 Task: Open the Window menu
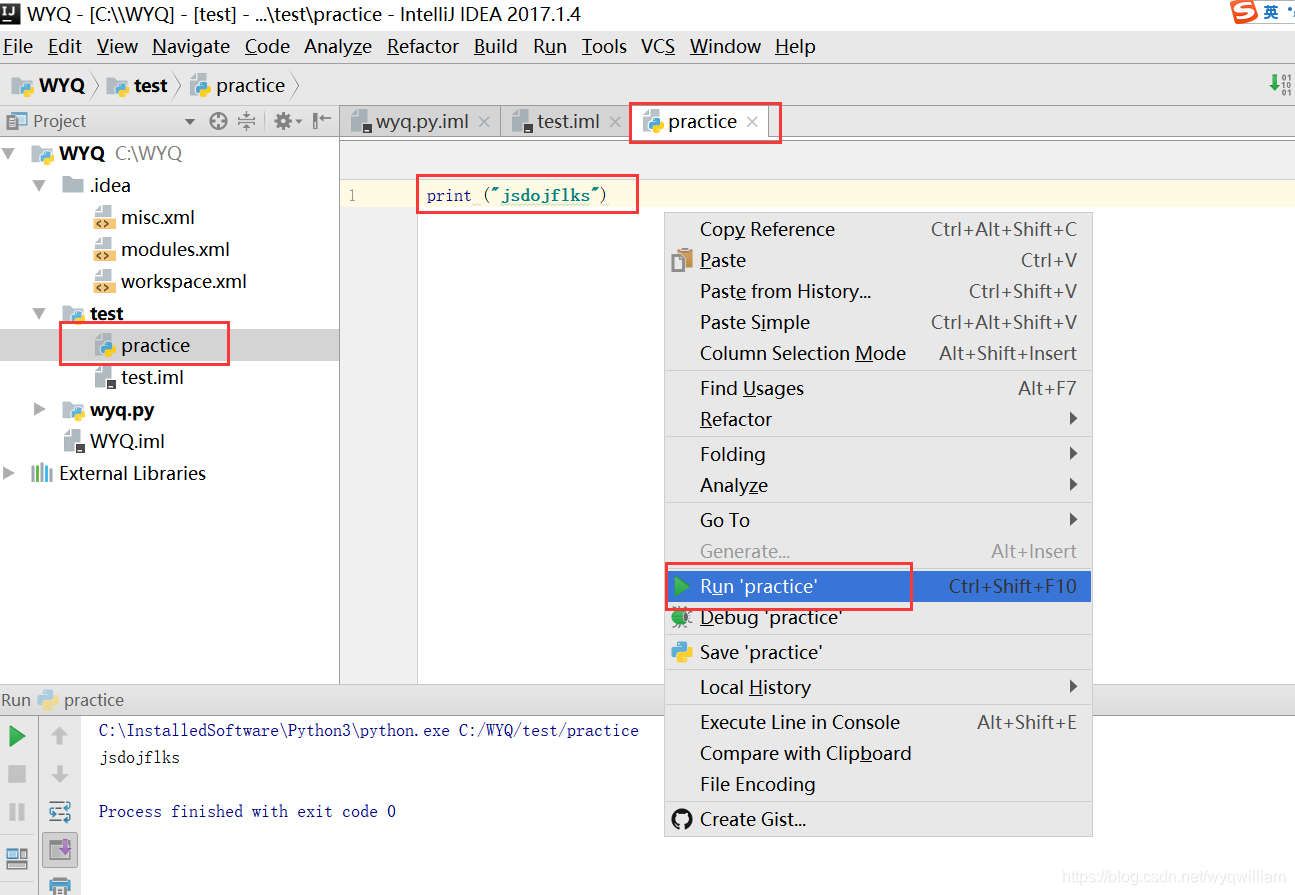pos(725,47)
